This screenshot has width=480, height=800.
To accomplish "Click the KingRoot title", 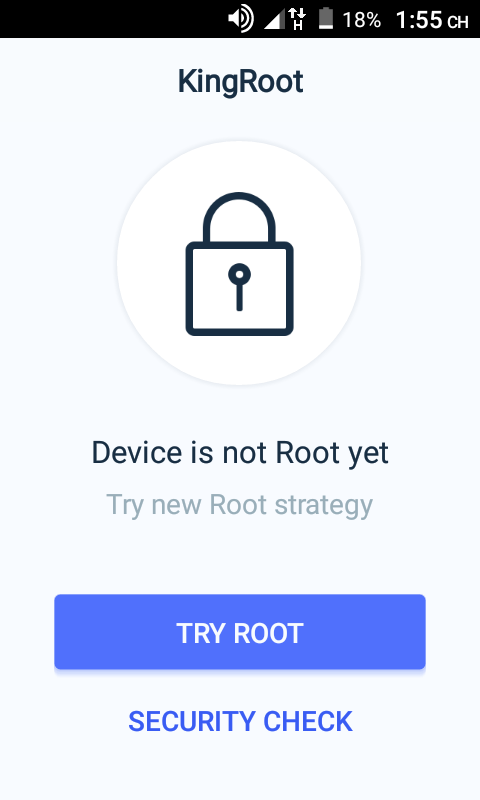I will click(x=240, y=82).
